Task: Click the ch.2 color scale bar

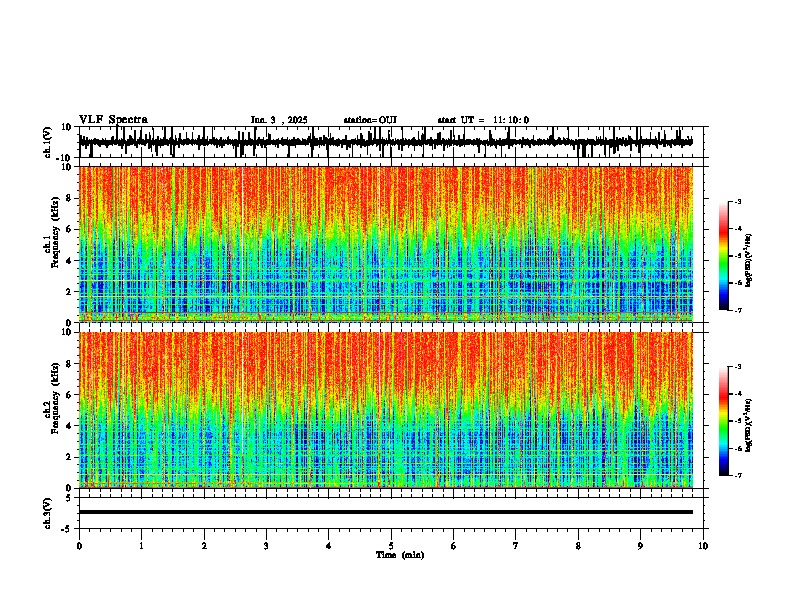Action: 723,421
